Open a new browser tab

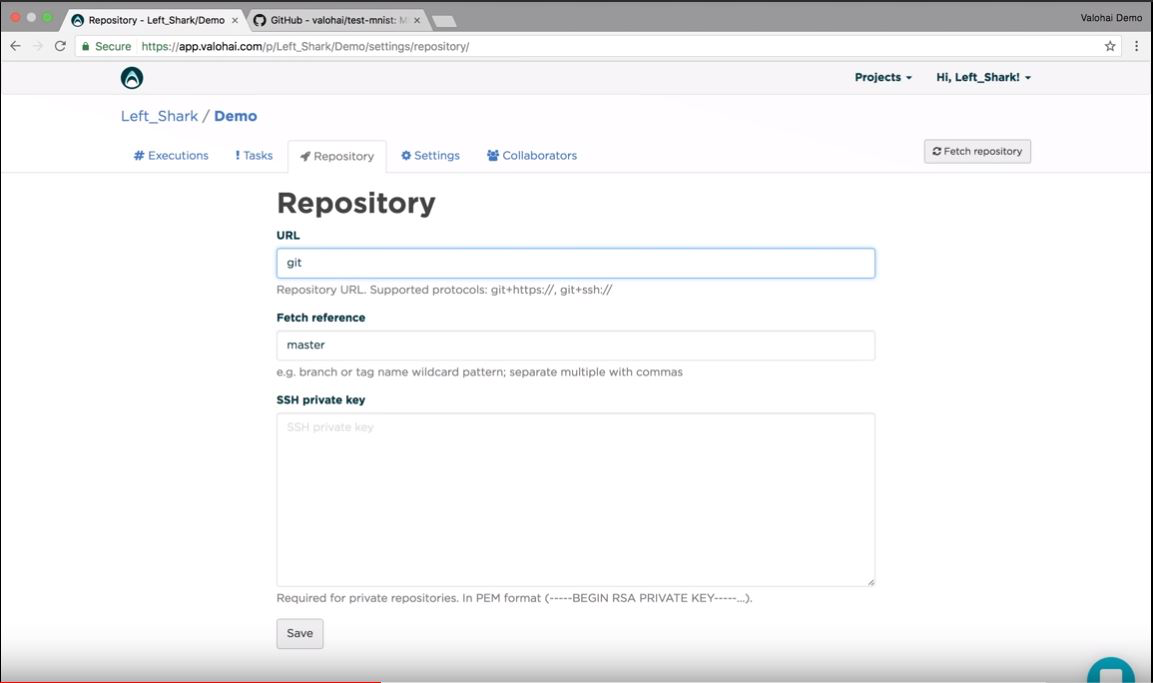pyautogui.click(x=444, y=21)
